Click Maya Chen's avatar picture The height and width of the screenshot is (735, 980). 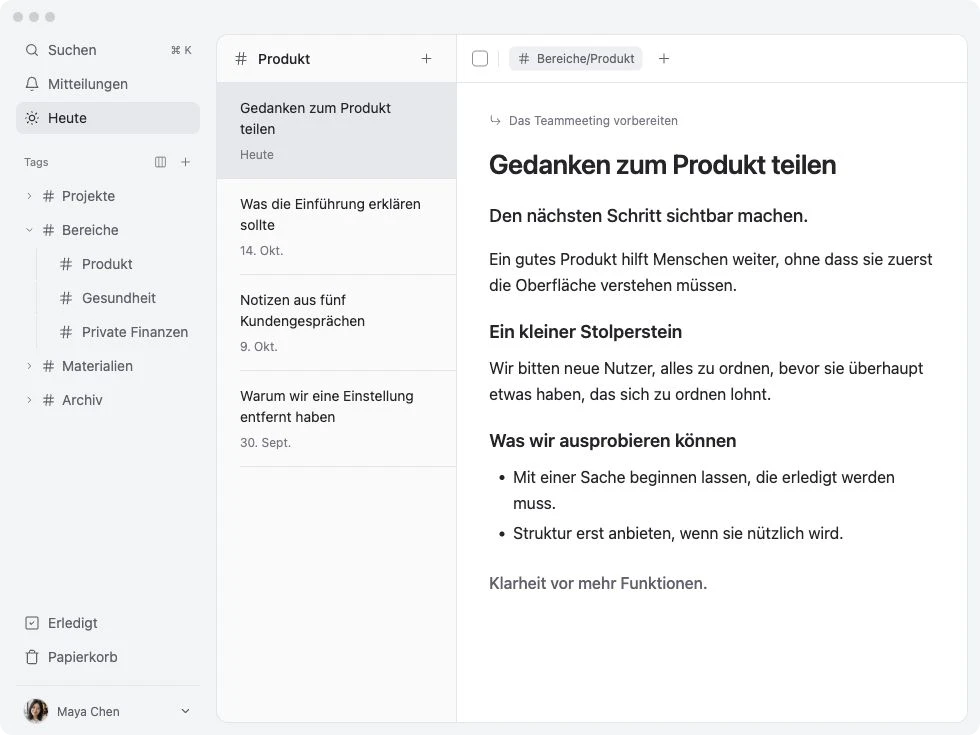[x=36, y=711]
